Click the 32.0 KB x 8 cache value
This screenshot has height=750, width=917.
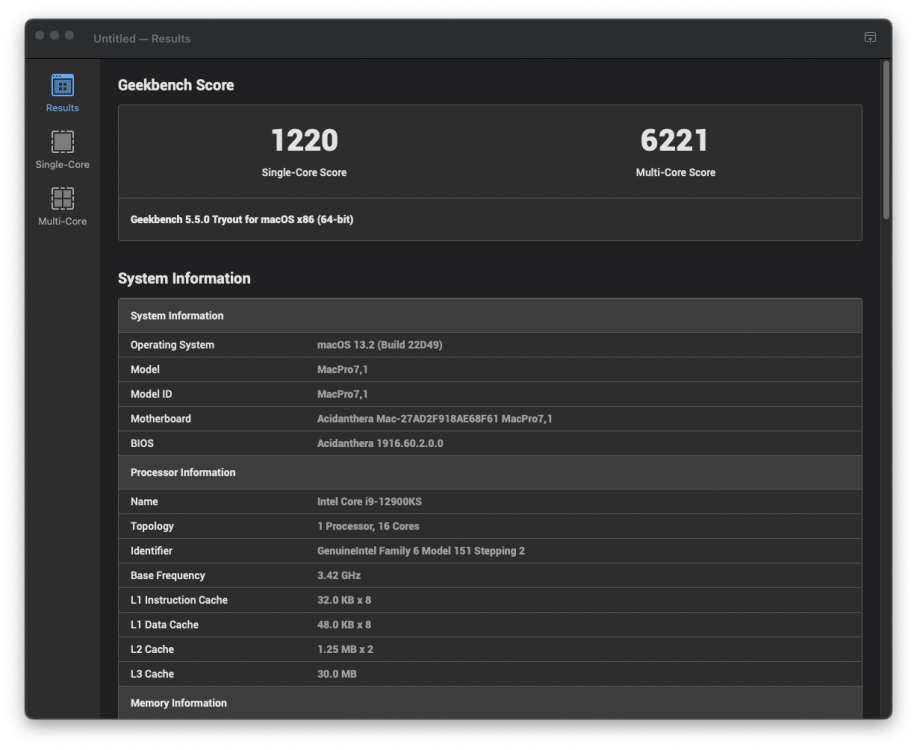click(344, 600)
